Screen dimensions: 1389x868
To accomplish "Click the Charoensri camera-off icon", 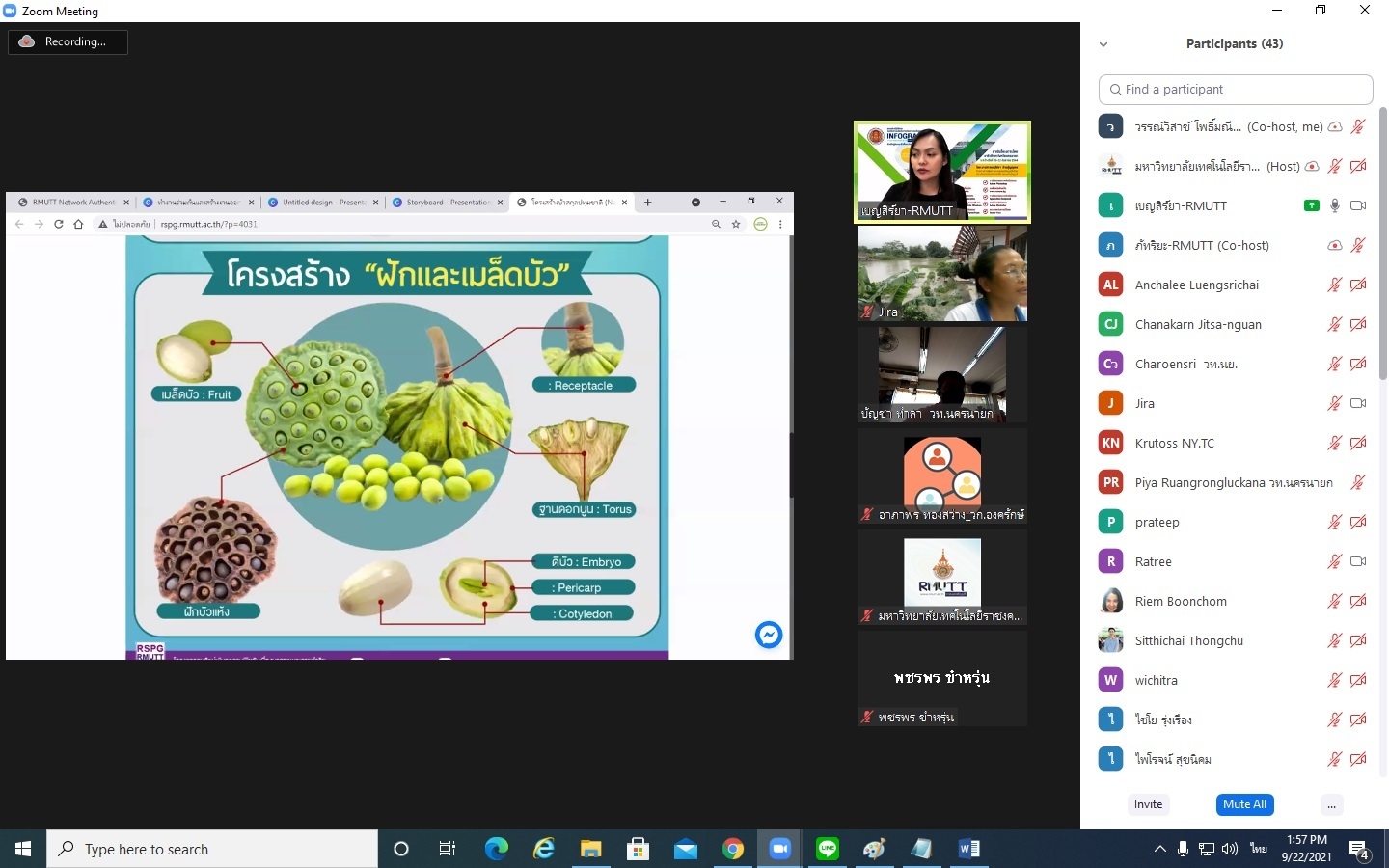I will coord(1358,364).
